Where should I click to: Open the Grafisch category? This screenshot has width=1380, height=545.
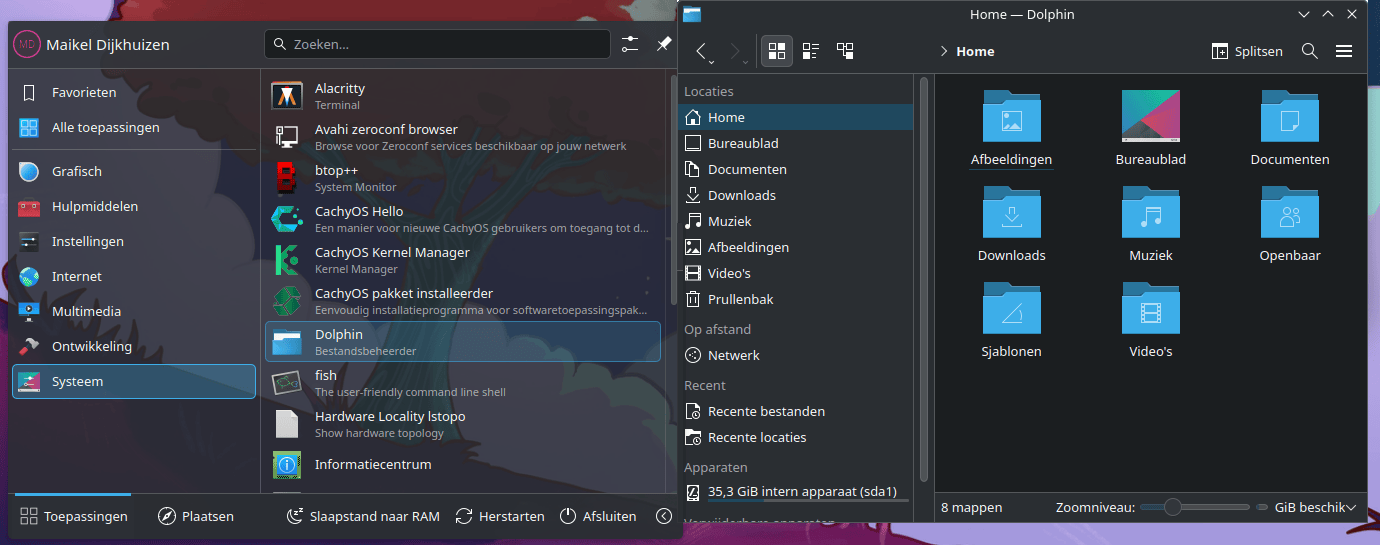(x=134, y=171)
